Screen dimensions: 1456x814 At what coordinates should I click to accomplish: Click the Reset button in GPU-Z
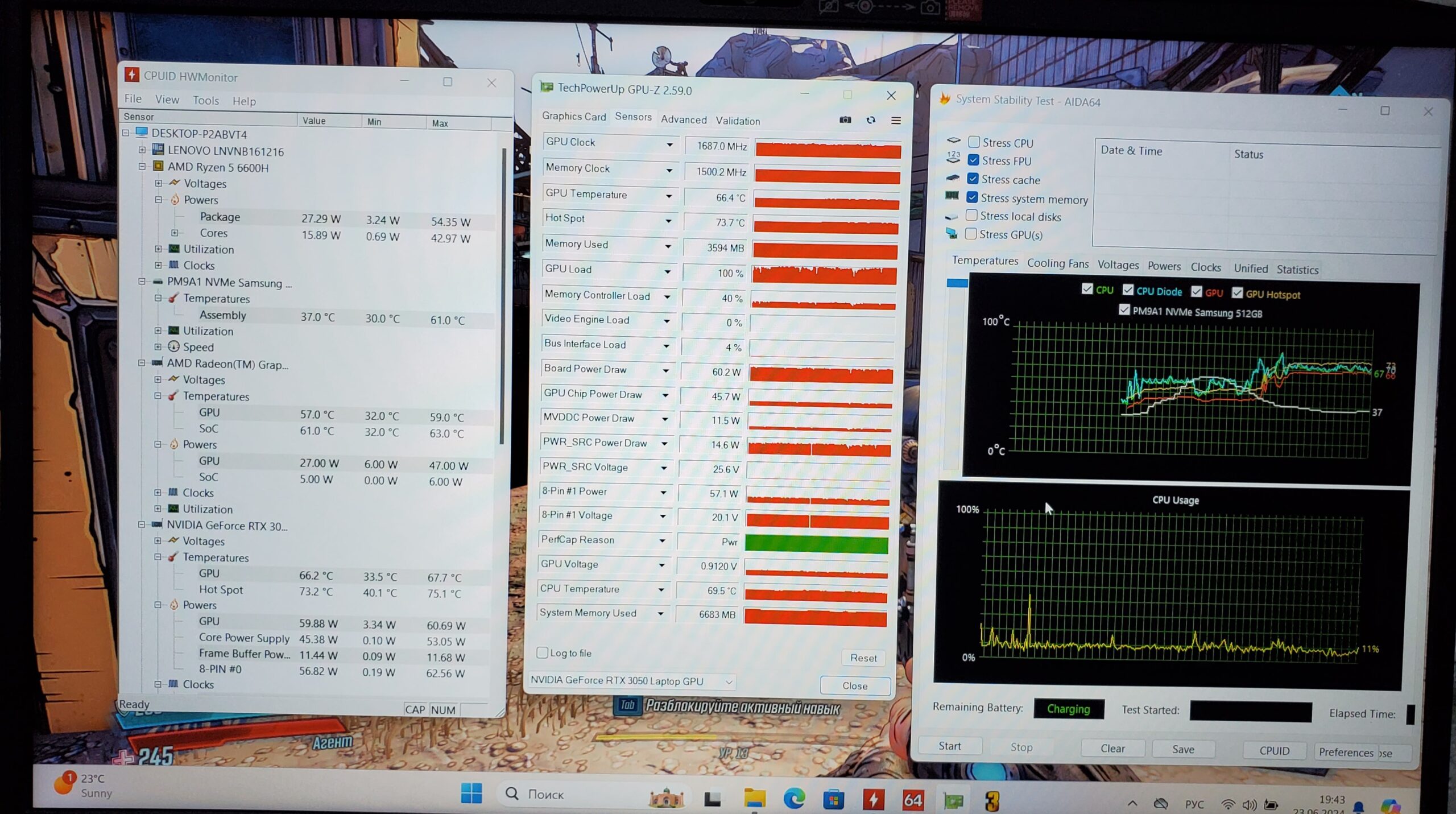pos(863,658)
